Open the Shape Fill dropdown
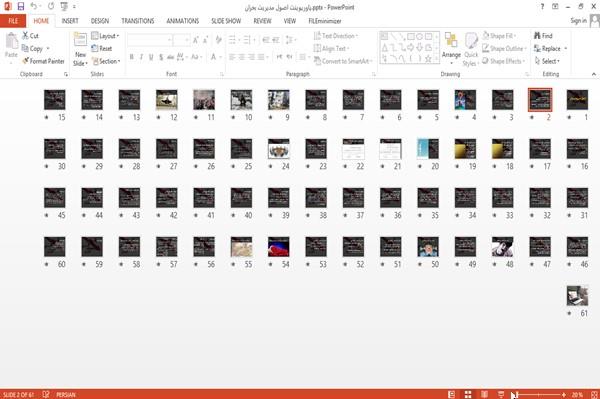The height and width of the screenshot is (399, 600). pos(499,36)
